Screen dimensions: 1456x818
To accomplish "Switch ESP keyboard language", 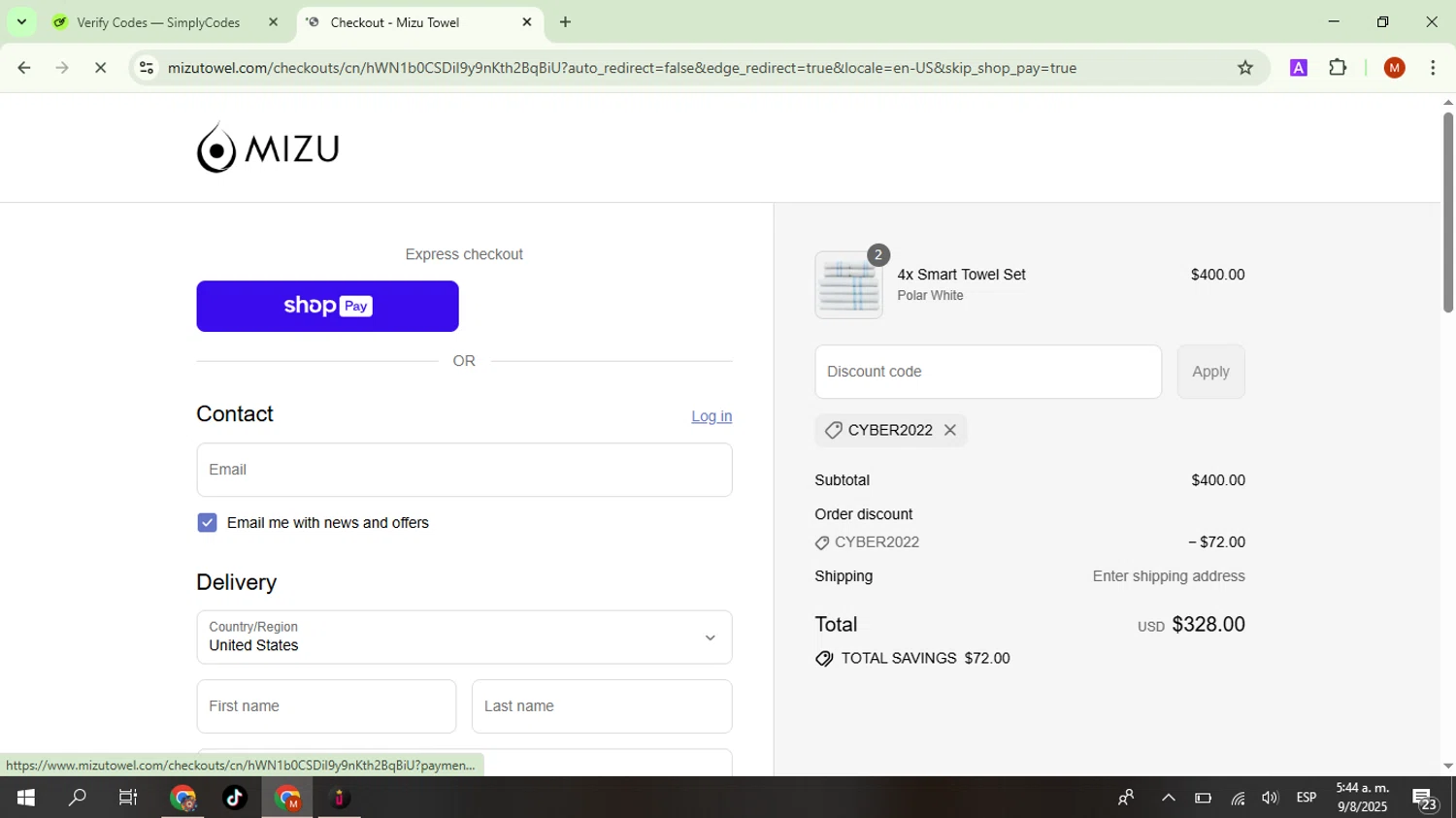I will 1307,798.
